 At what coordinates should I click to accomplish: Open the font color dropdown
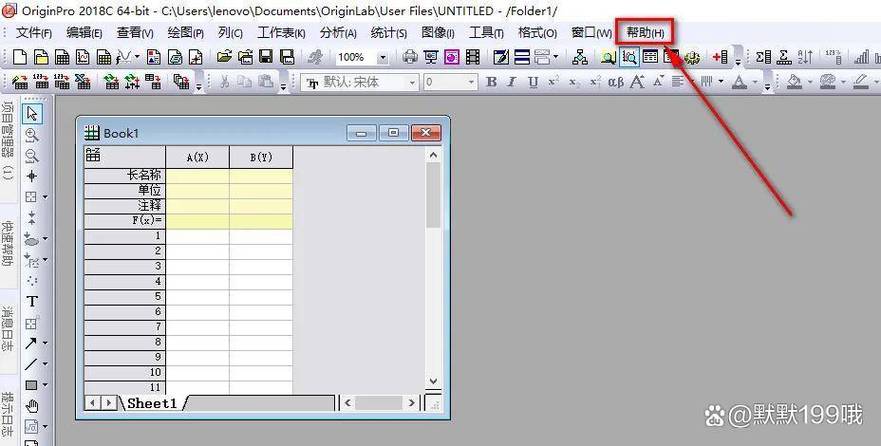click(x=755, y=83)
